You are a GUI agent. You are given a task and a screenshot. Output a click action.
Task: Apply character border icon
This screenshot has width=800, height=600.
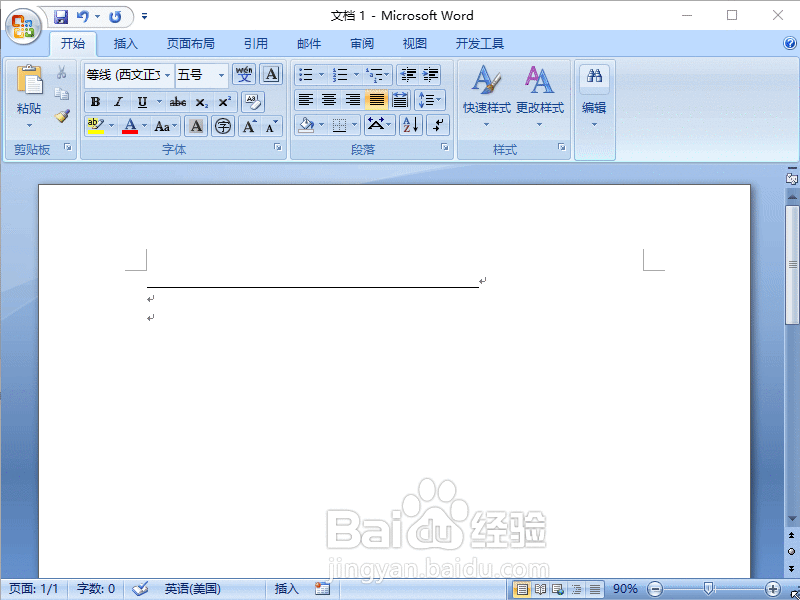click(x=271, y=74)
